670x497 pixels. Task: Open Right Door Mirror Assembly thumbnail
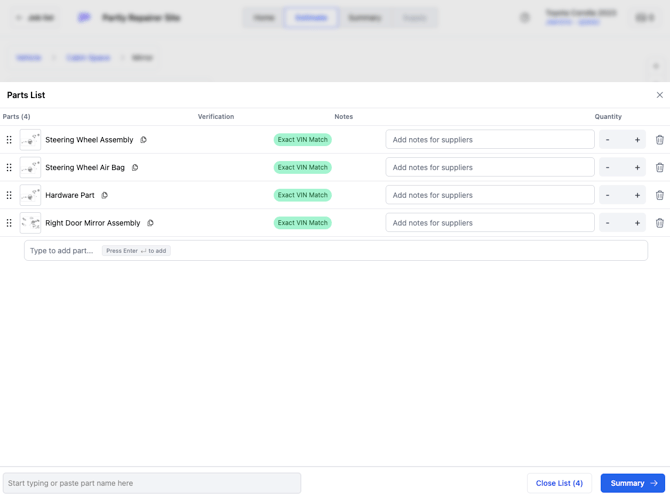coord(30,223)
